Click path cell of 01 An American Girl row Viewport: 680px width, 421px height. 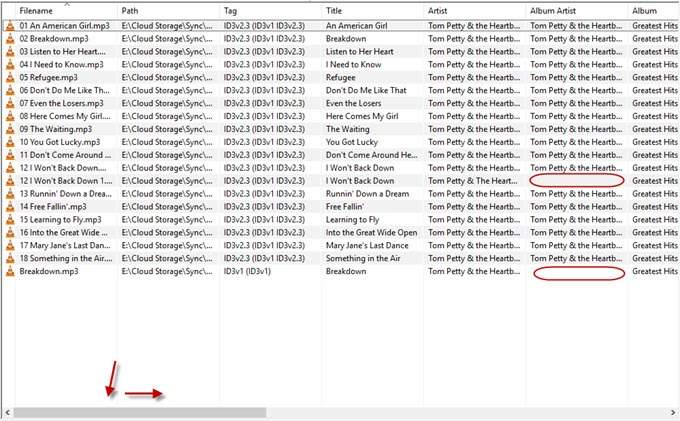click(x=167, y=26)
